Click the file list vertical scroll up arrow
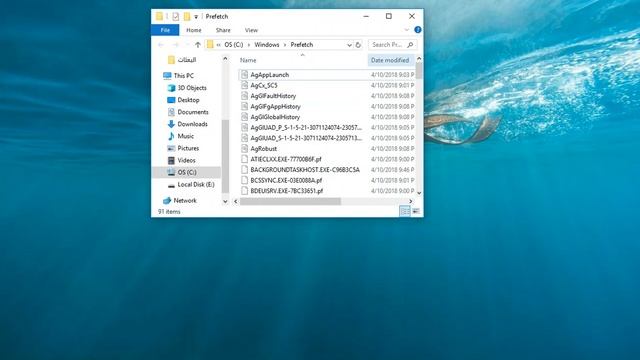The height and width of the screenshot is (360, 640). click(419, 59)
